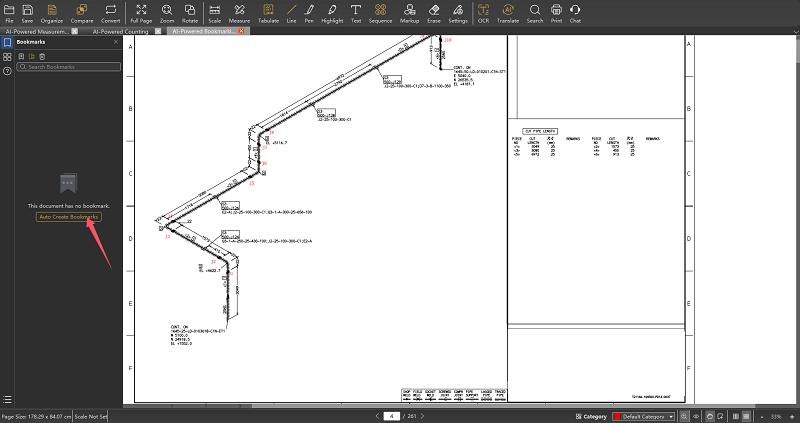Viewport: 800px width, 423px height.
Task: Open the Compare documents tool
Action: 82,12
